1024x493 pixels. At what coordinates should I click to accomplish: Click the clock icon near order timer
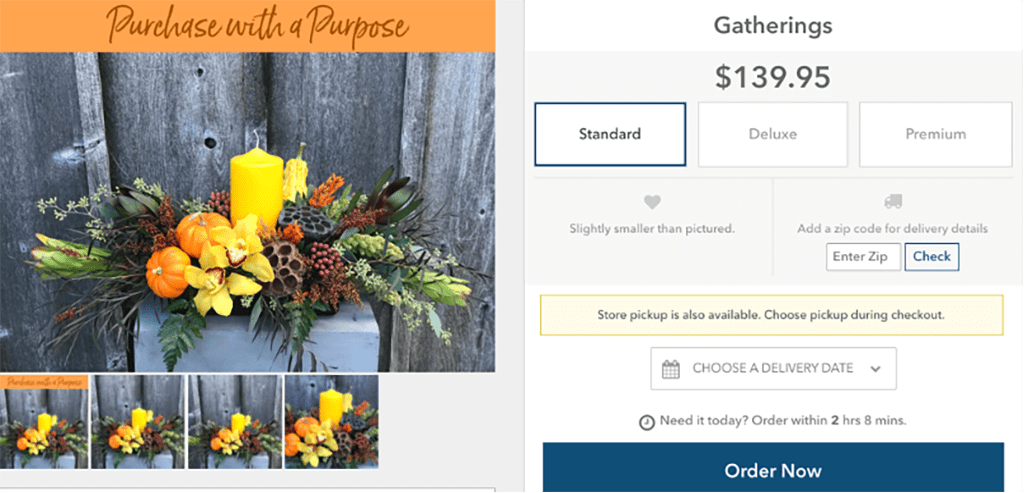[x=647, y=422]
